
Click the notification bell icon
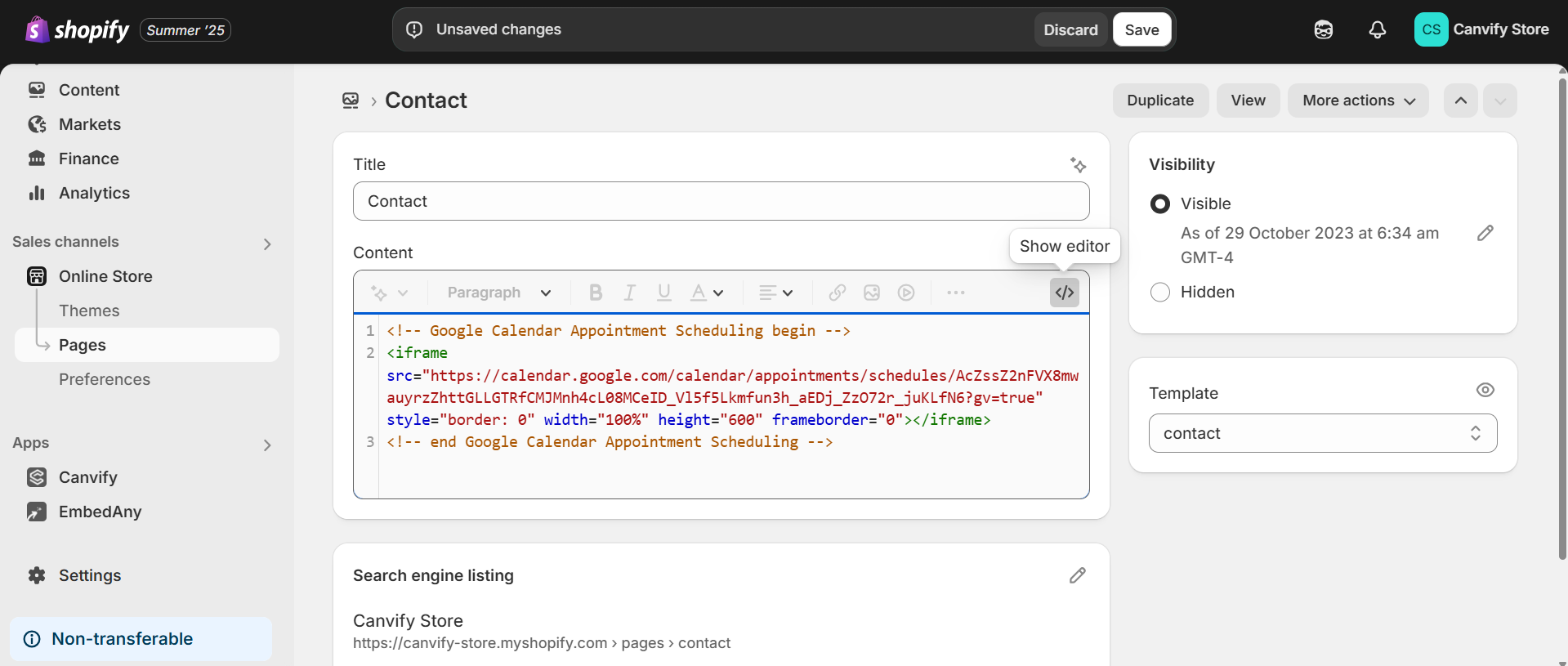1377,30
